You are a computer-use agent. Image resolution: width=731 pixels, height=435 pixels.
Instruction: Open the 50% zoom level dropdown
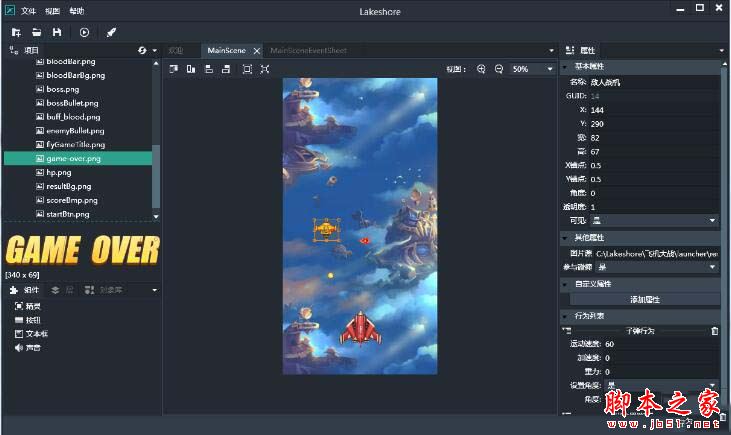coord(531,69)
